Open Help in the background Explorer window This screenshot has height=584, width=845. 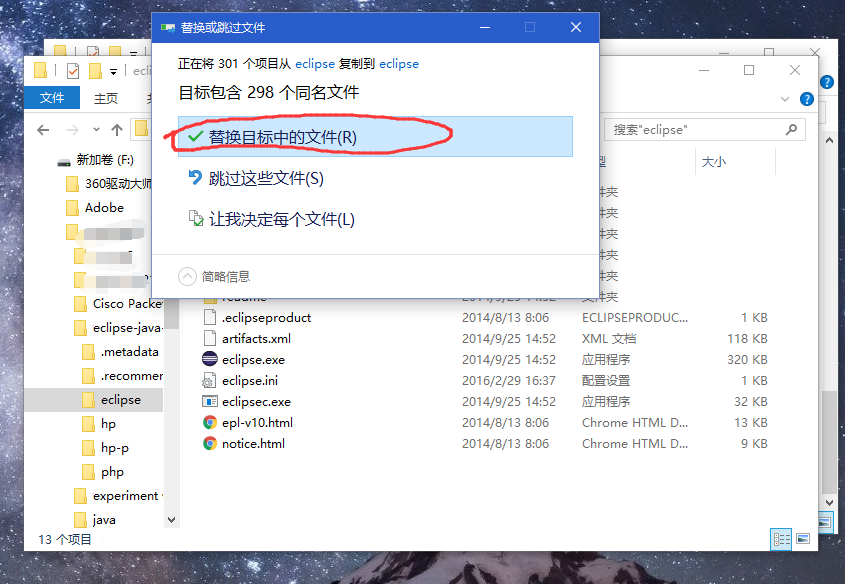(827, 82)
